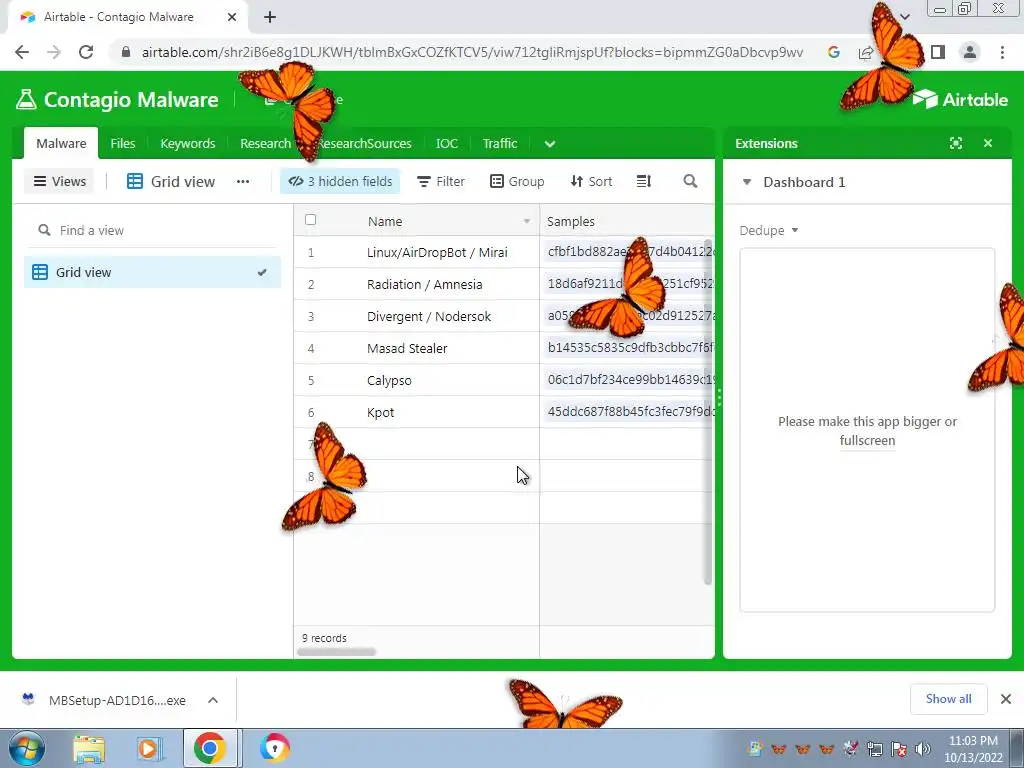Screen dimensions: 1024x768
Task: Collapse the Dashboard 1 section
Action: tap(747, 182)
